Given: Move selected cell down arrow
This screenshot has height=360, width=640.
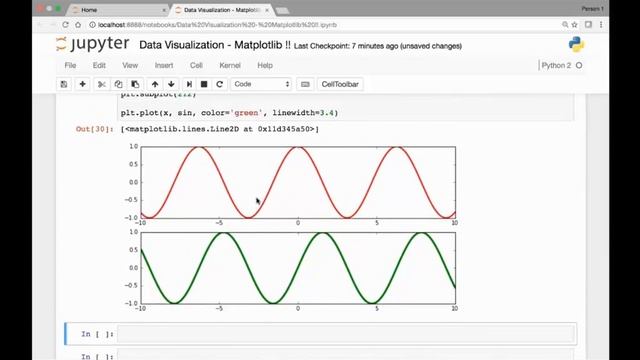Looking at the screenshot, I should click(171, 84).
